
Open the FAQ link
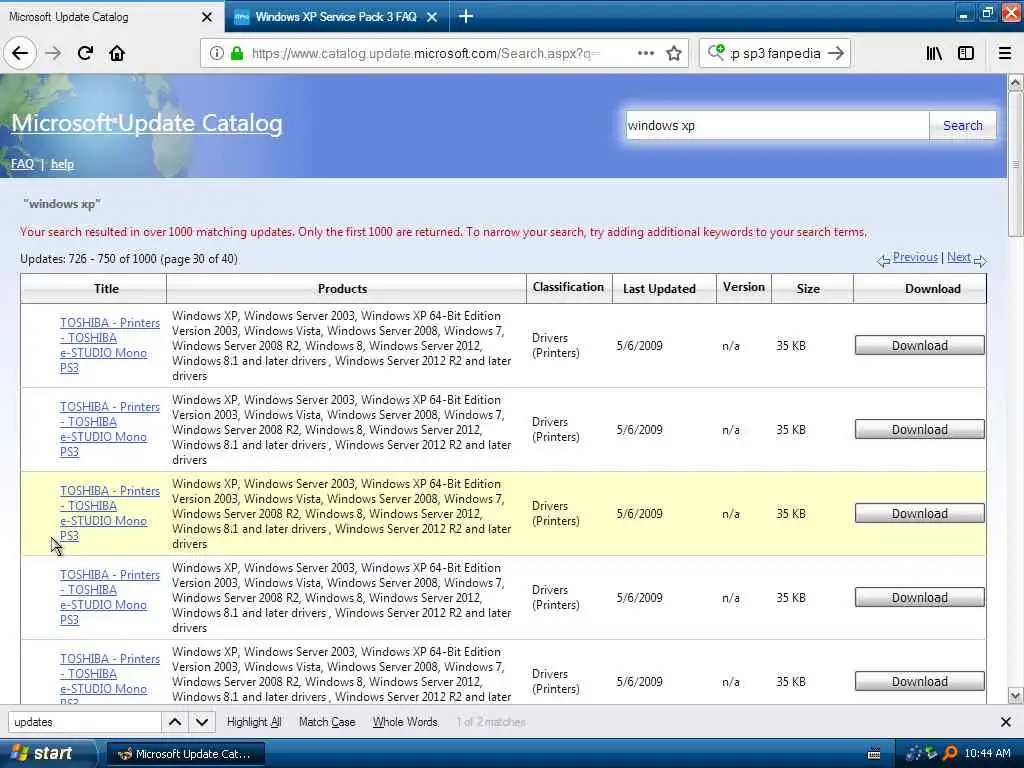point(22,164)
